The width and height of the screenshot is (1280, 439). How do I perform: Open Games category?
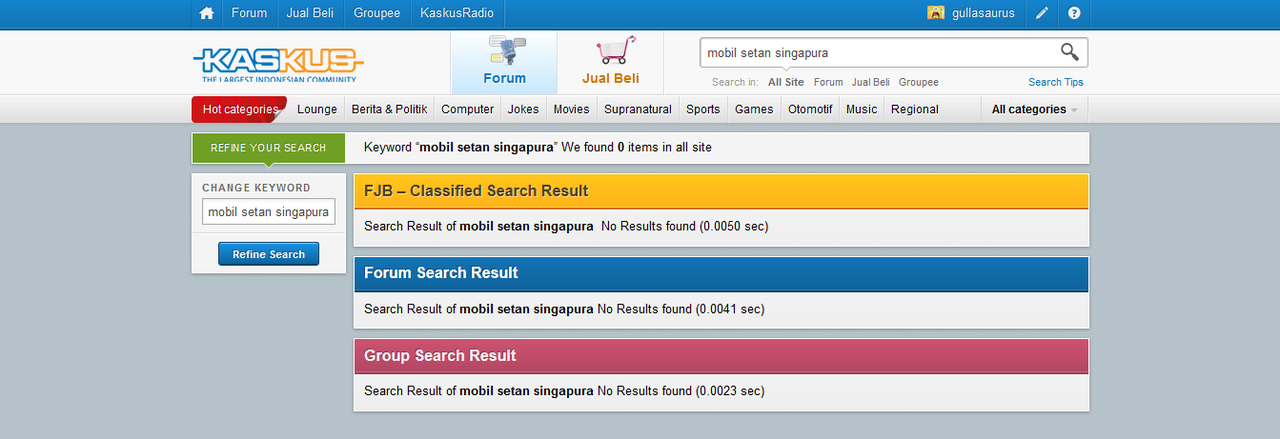tap(754, 109)
